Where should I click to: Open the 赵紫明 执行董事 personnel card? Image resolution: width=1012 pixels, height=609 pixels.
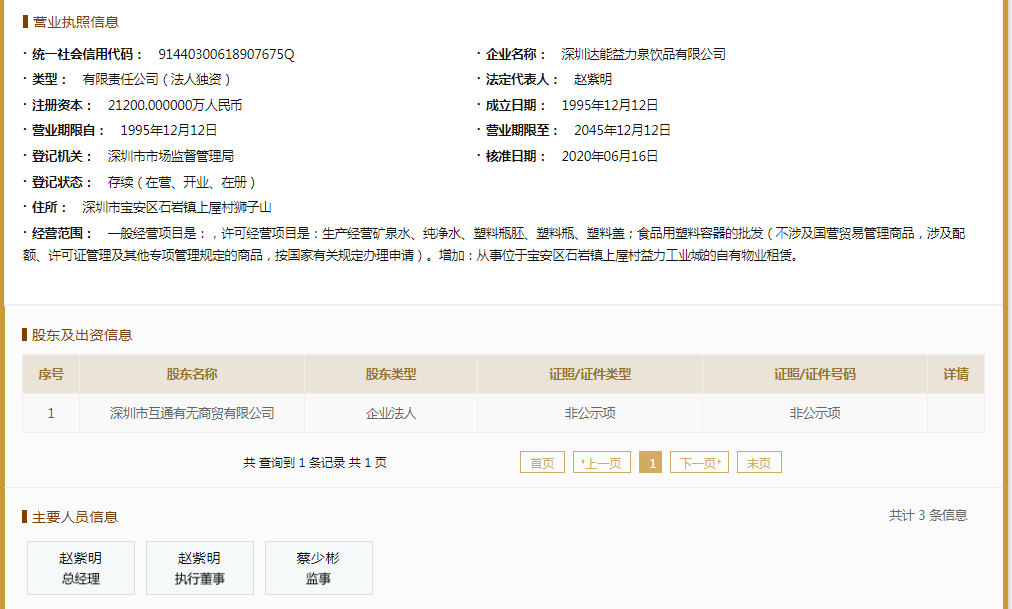(x=199, y=568)
